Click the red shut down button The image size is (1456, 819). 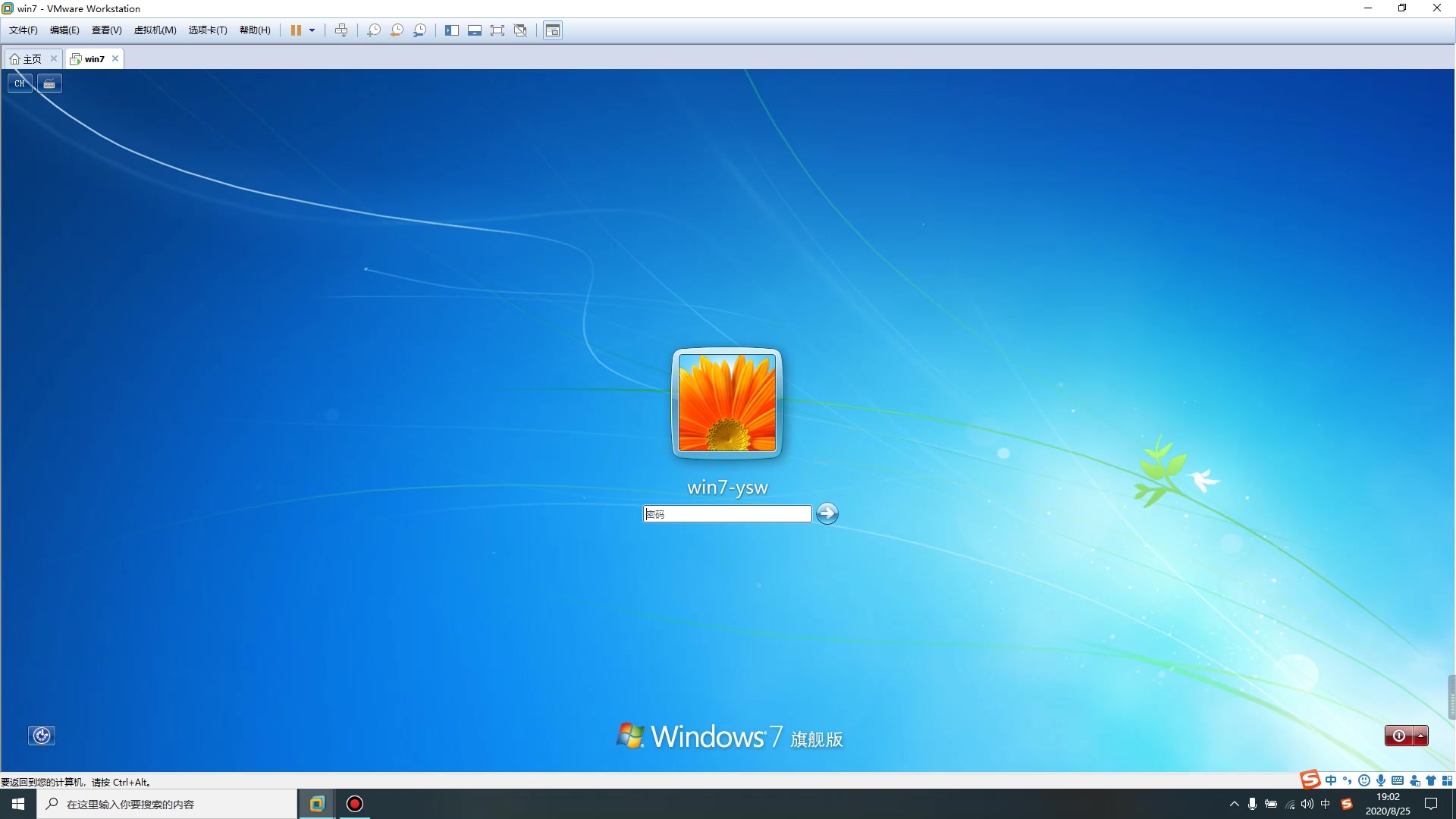(1399, 736)
